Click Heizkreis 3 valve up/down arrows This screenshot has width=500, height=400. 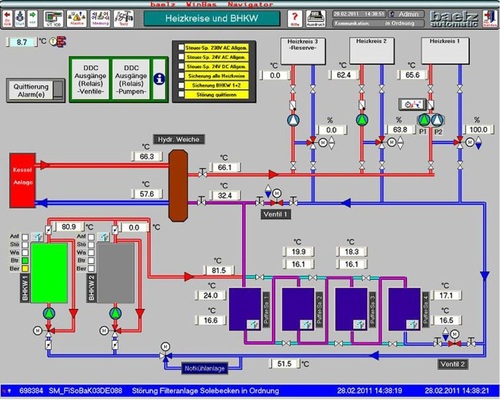pyautogui.click(x=332, y=143)
